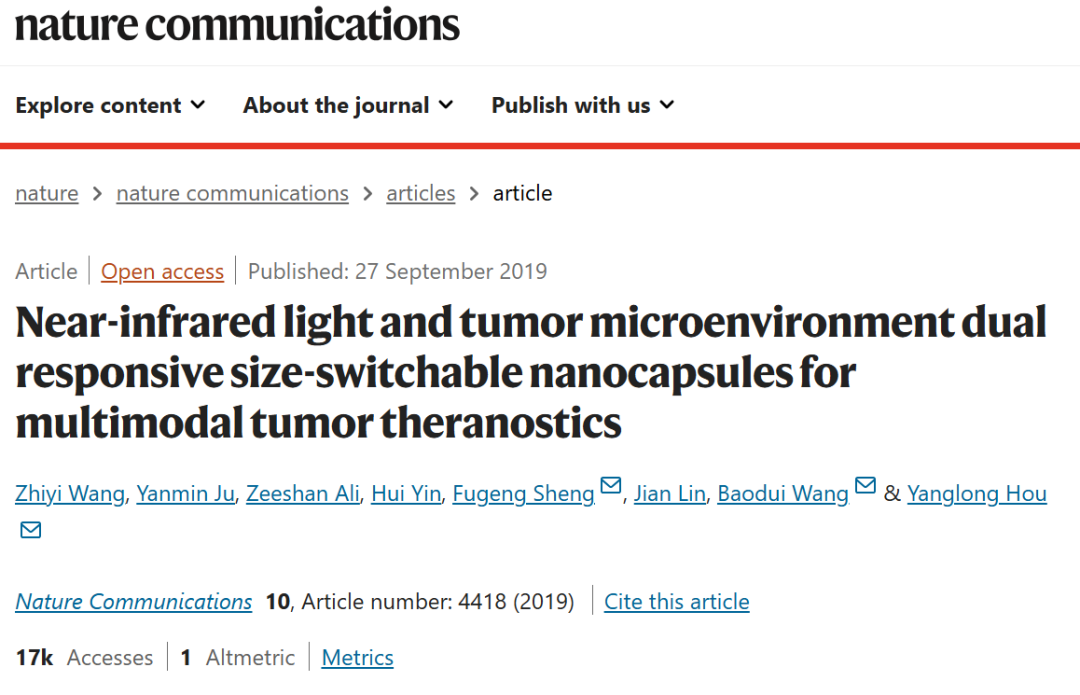
Task: Go to the nature breadcrumb link
Action: point(47,194)
